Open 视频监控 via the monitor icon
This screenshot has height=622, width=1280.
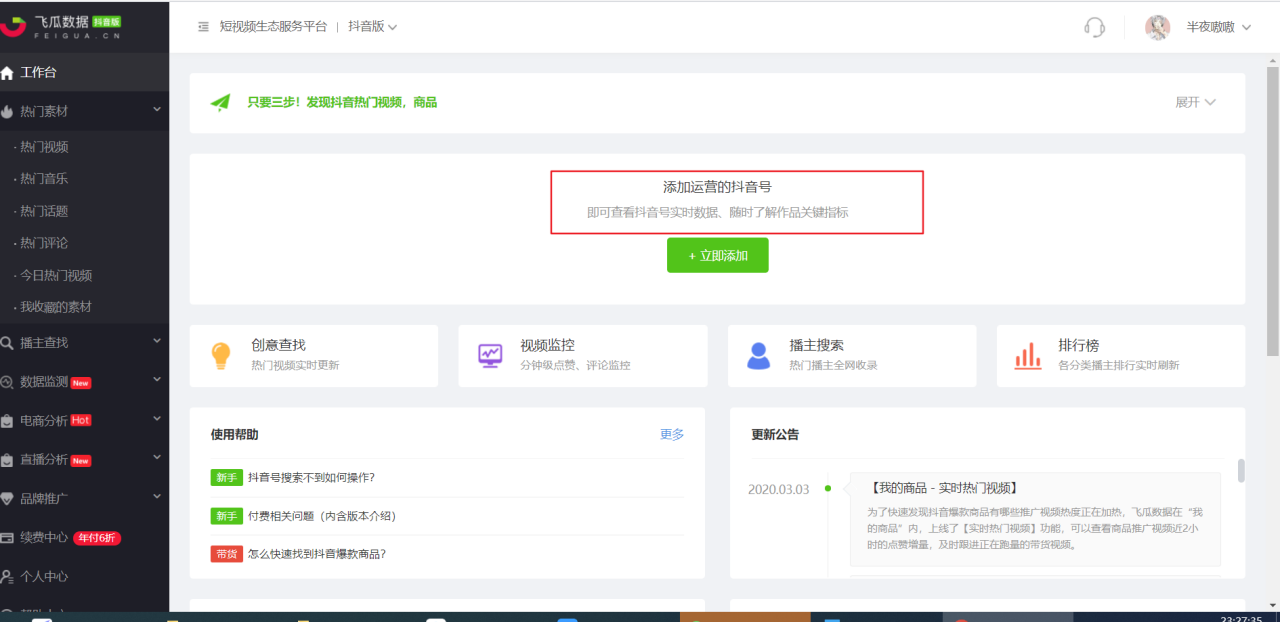pos(490,355)
